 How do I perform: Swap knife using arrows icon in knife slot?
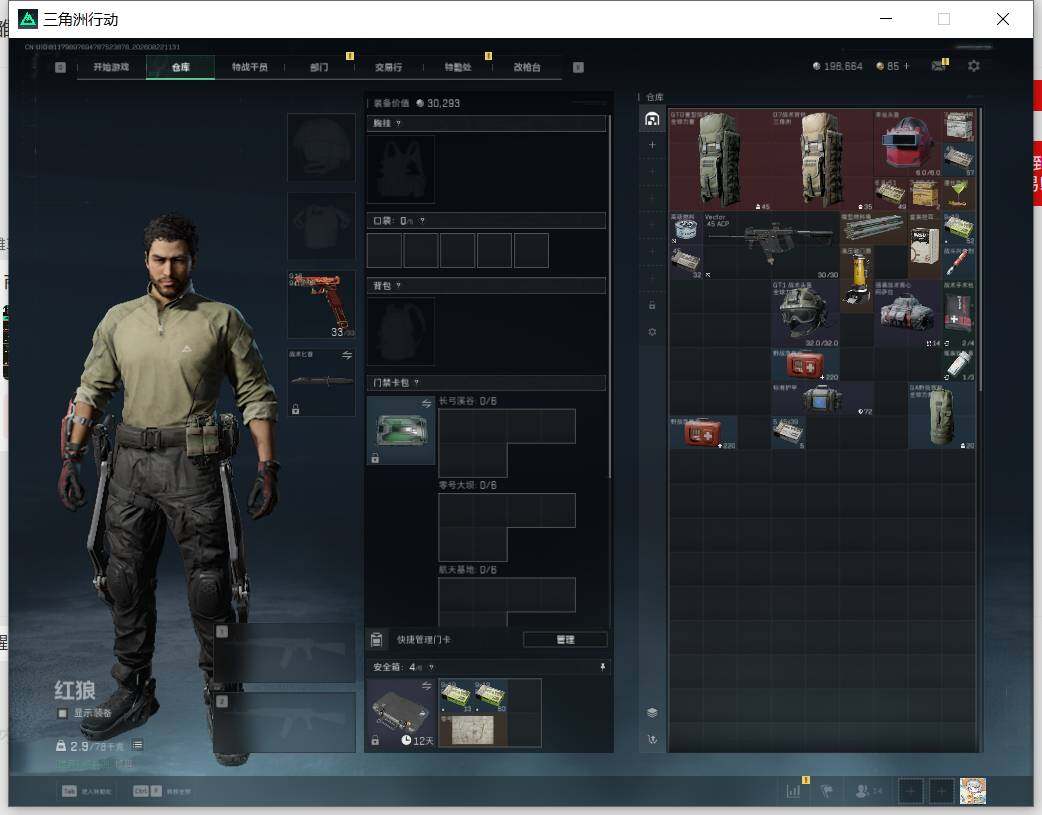click(347, 356)
